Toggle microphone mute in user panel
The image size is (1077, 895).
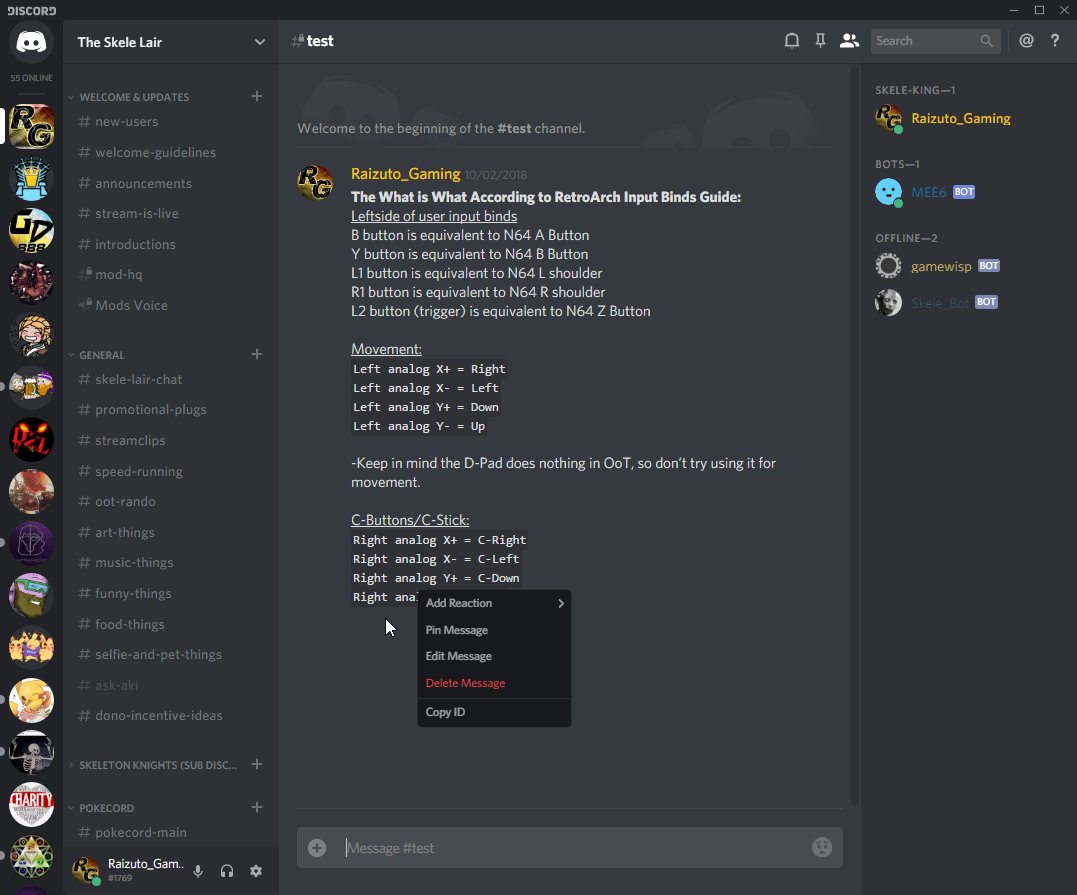pos(198,871)
